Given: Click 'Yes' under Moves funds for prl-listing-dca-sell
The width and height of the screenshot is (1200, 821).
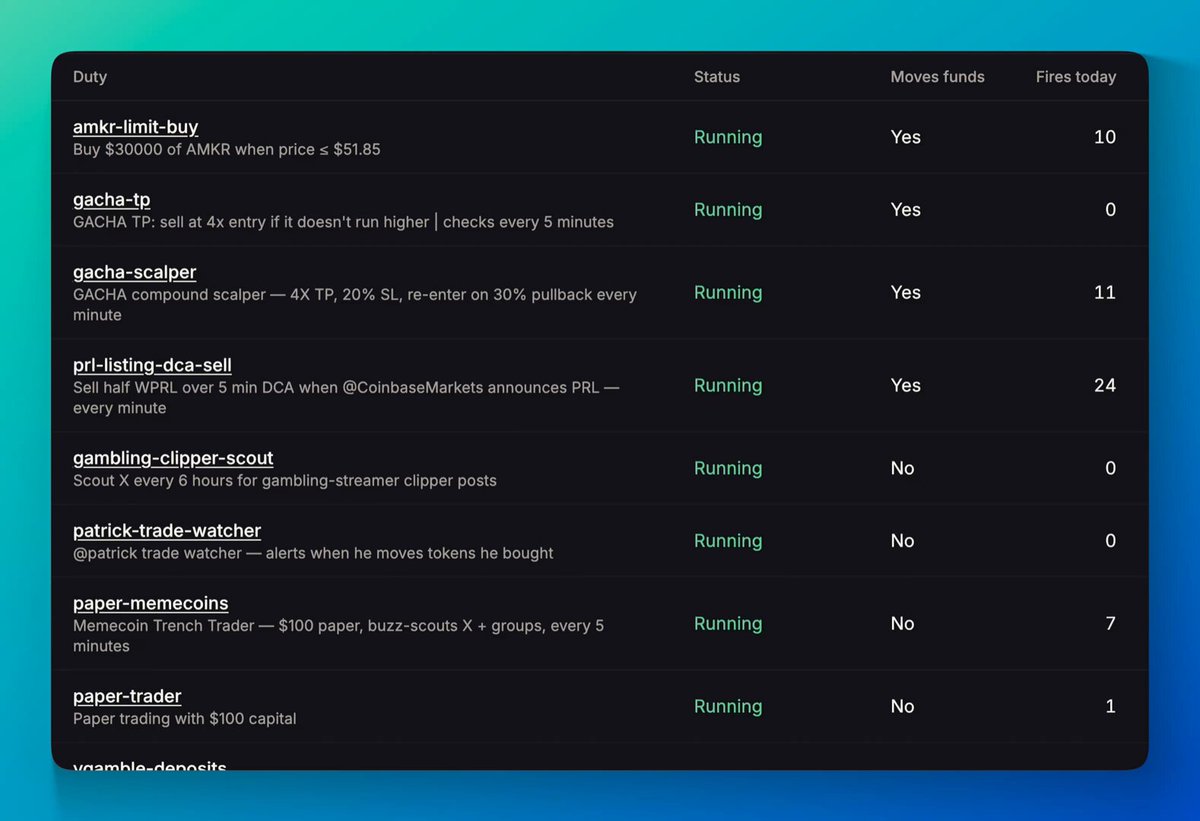Looking at the screenshot, I should coord(906,386).
